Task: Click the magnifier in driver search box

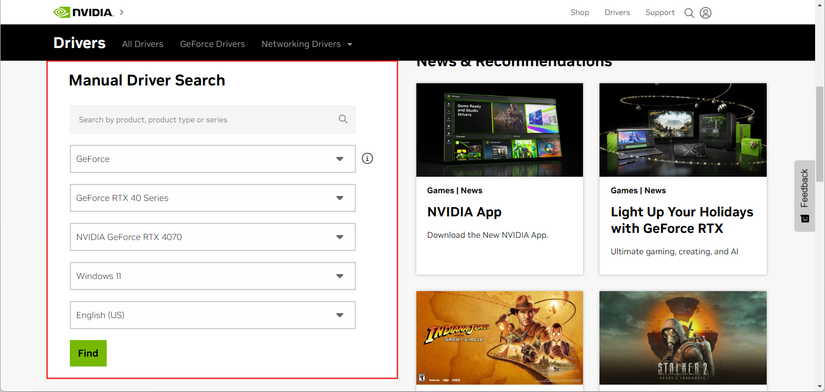Action: [343, 119]
